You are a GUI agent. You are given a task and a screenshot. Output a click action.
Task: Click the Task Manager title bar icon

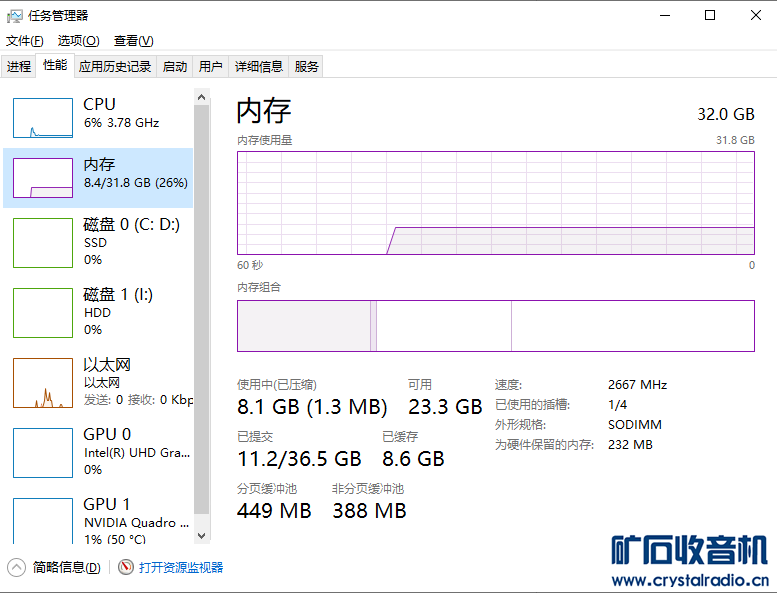(x=15, y=15)
